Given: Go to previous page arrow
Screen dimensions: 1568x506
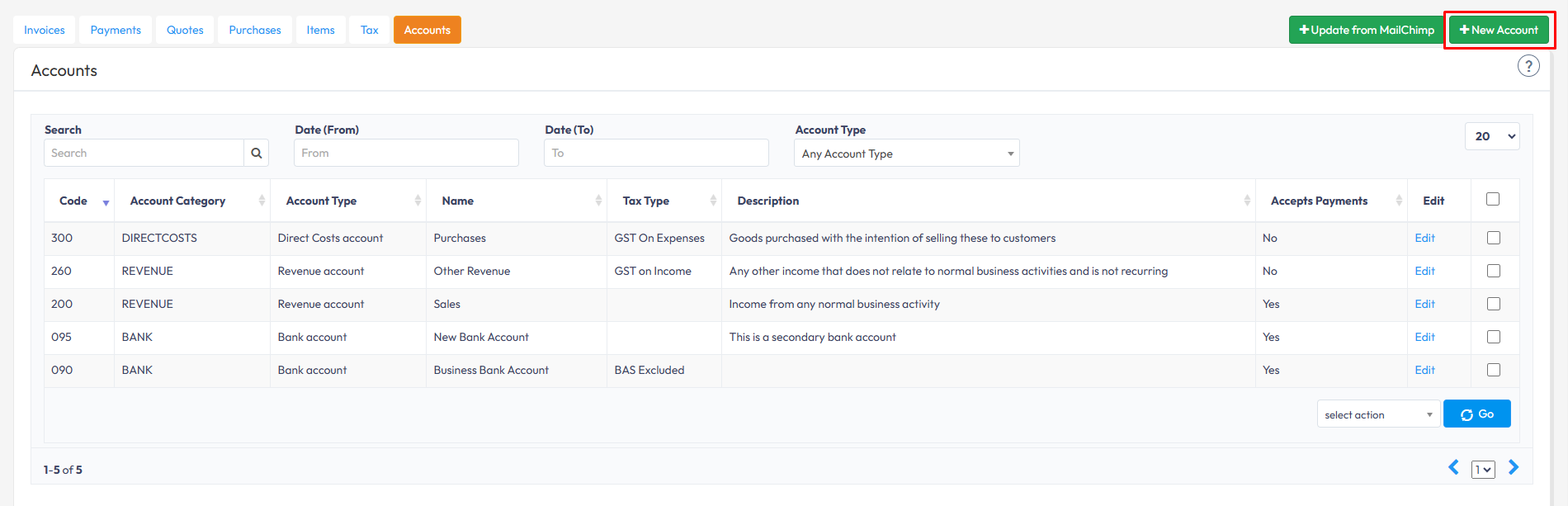Looking at the screenshot, I should [x=1454, y=467].
